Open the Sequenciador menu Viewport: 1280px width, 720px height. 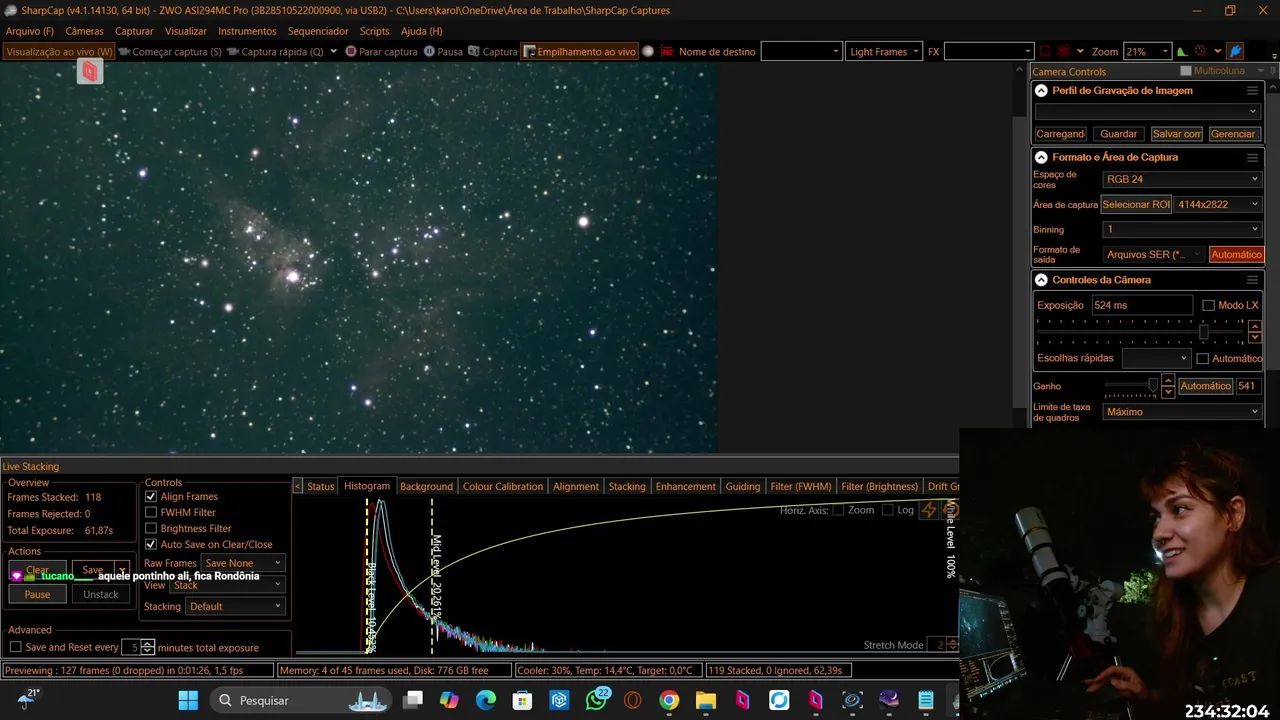[318, 31]
